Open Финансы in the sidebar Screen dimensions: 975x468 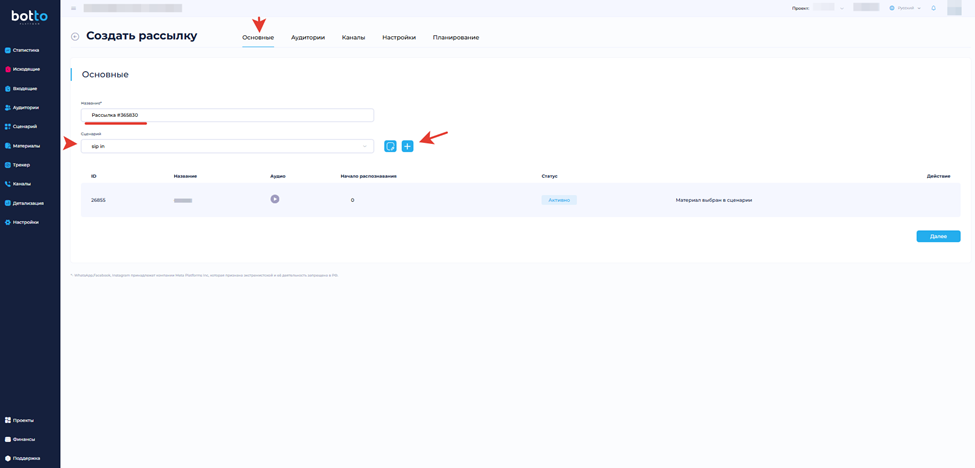(x=24, y=439)
